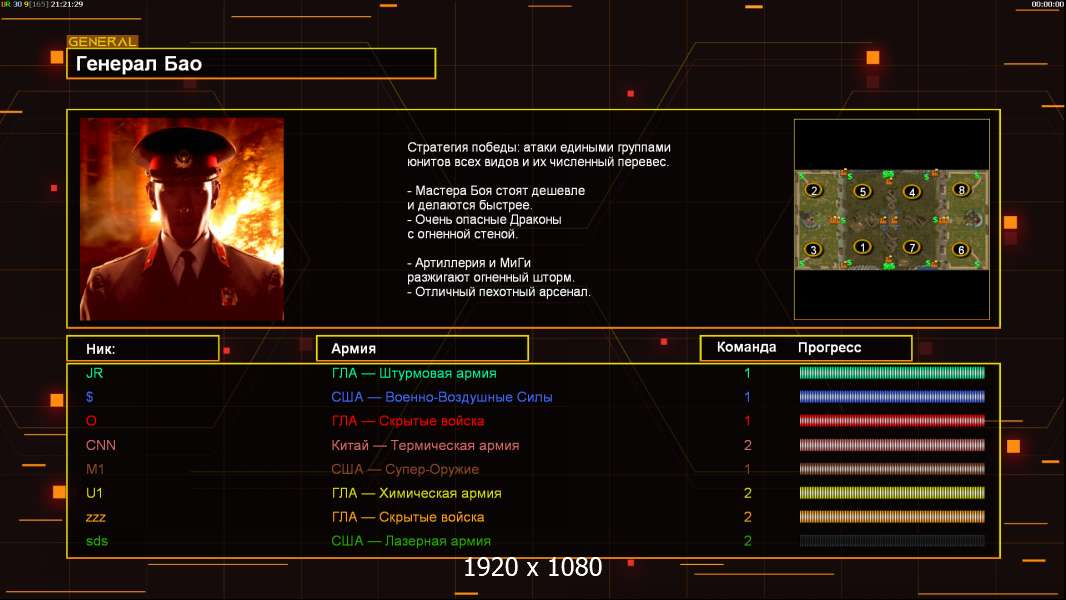Click the red progress bar for O
The width and height of the screenshot is (1066, 600).
pyautogui.click(x=892, y=421)
